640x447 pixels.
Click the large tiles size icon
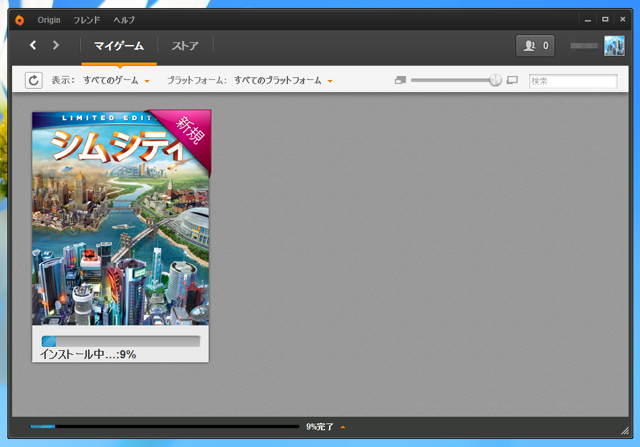(x=512, y=80)
